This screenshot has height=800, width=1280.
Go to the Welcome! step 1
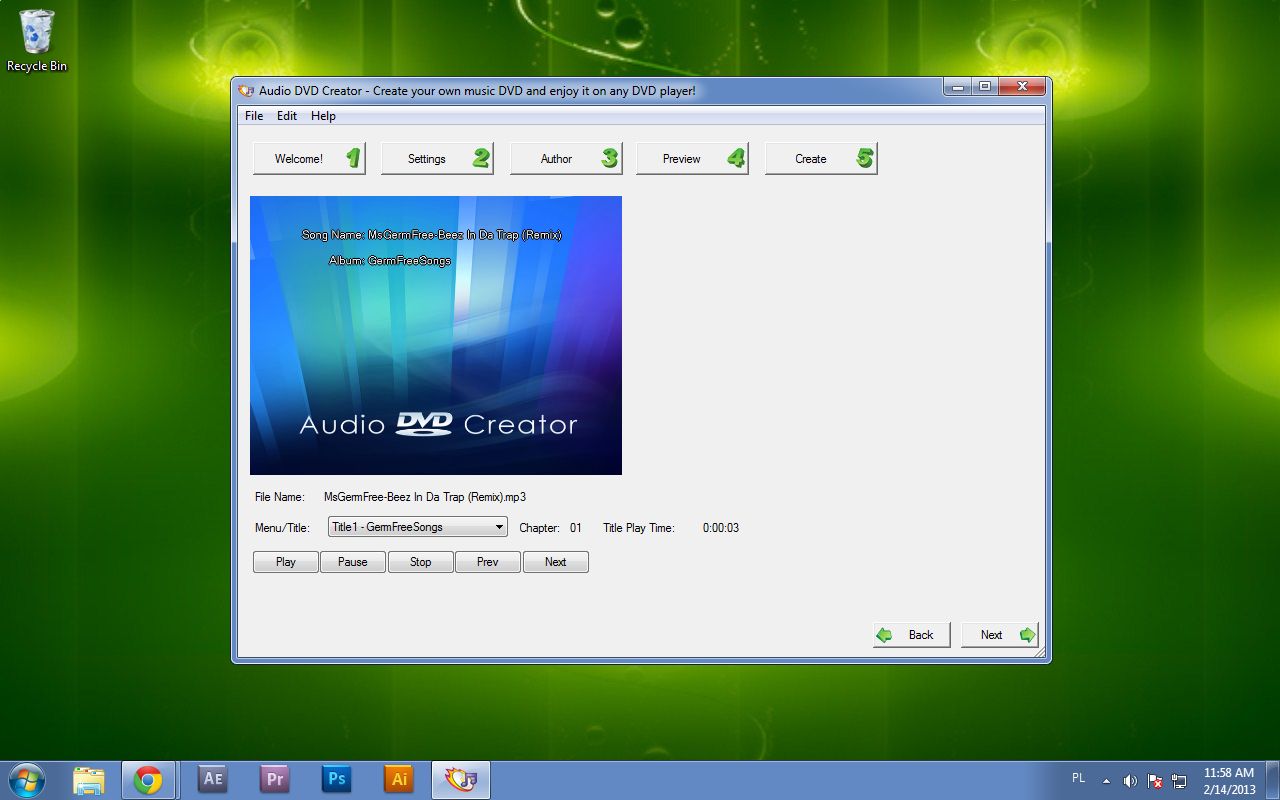click(x=309, y=158)
